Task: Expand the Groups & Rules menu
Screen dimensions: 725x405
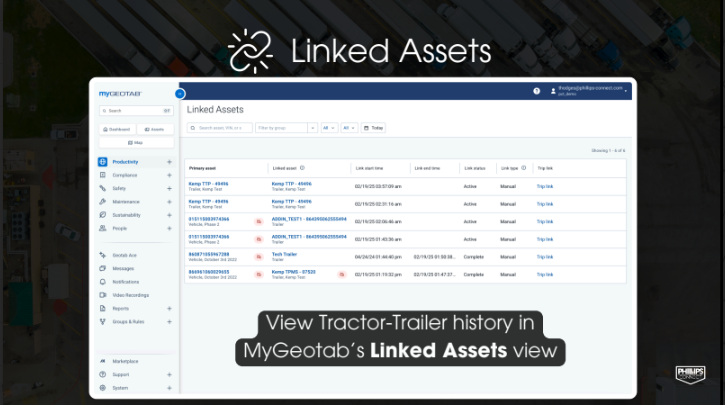Action: tap(169, 322)
